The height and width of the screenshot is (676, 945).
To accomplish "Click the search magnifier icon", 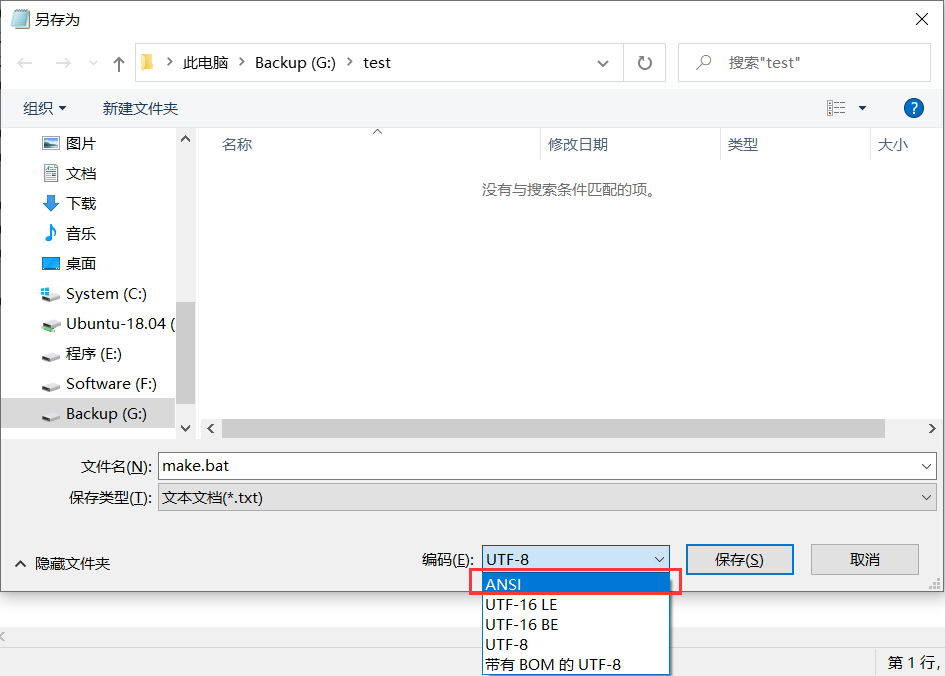I will (x=703, y=62).
